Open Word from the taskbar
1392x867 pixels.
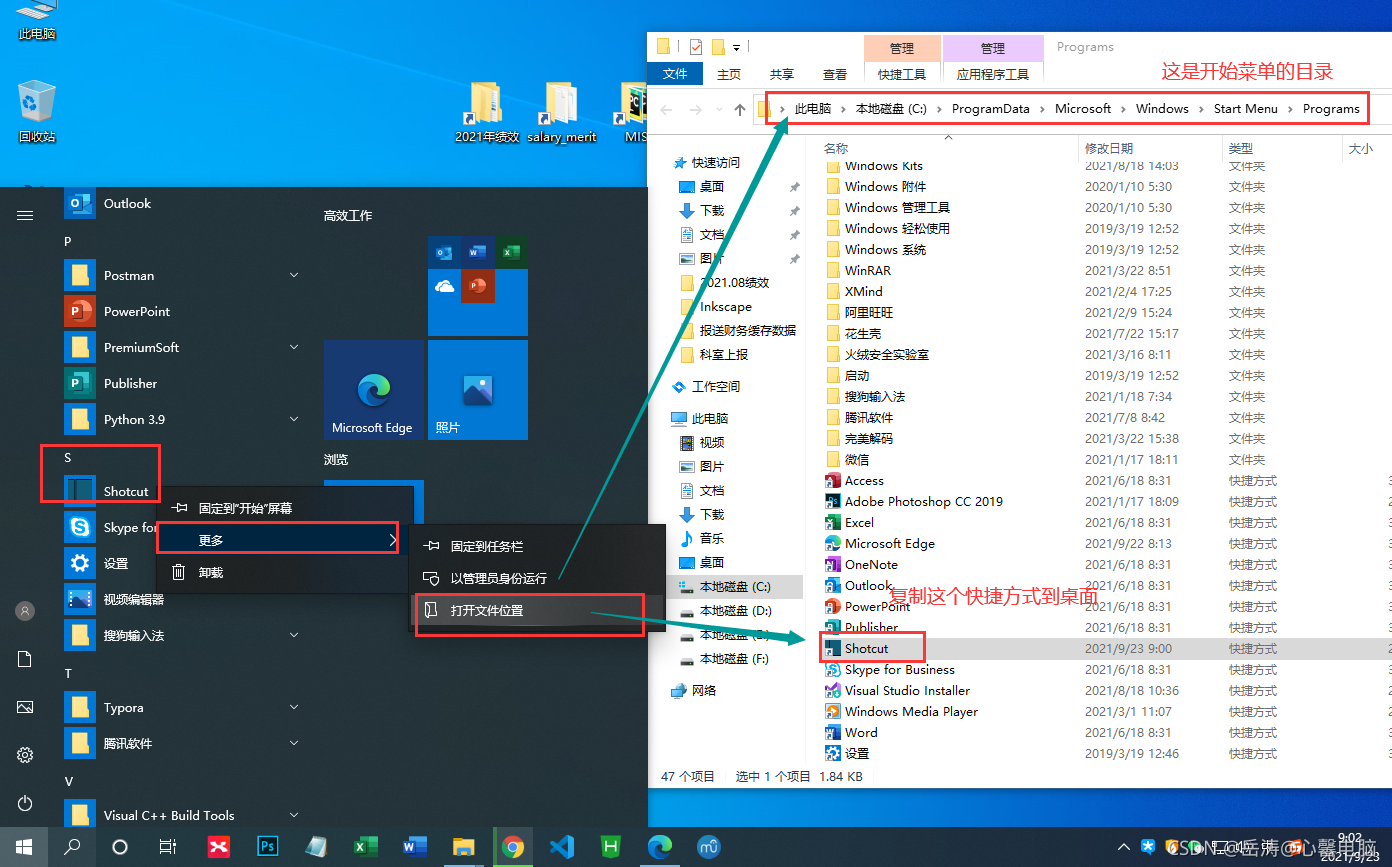[x=414, y=847]
